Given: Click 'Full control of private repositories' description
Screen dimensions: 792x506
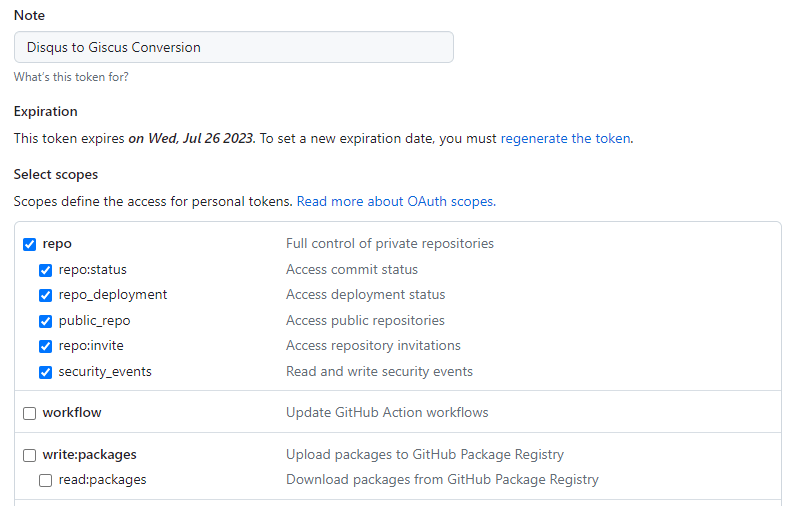Looking at the screenshot, I should click(390, 244).
